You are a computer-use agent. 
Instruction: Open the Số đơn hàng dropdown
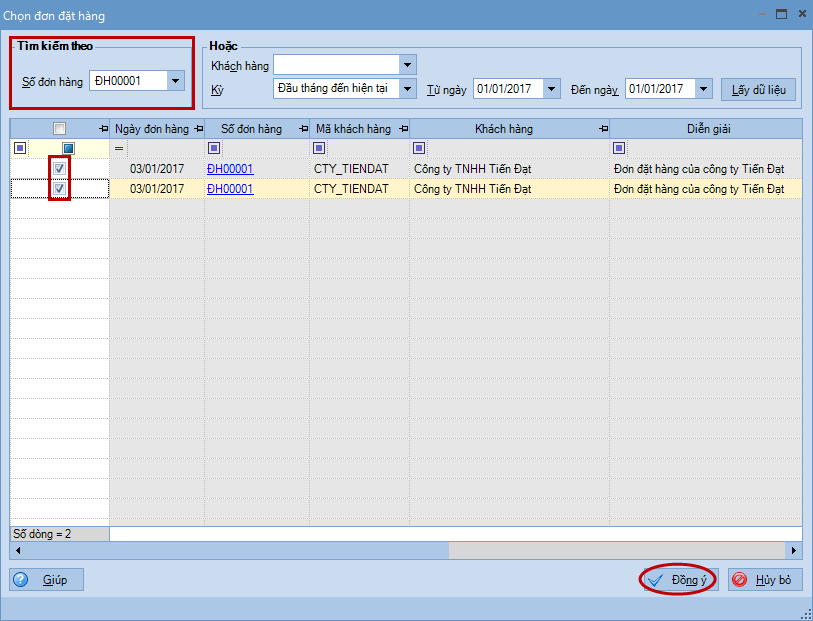coord(176,82)
